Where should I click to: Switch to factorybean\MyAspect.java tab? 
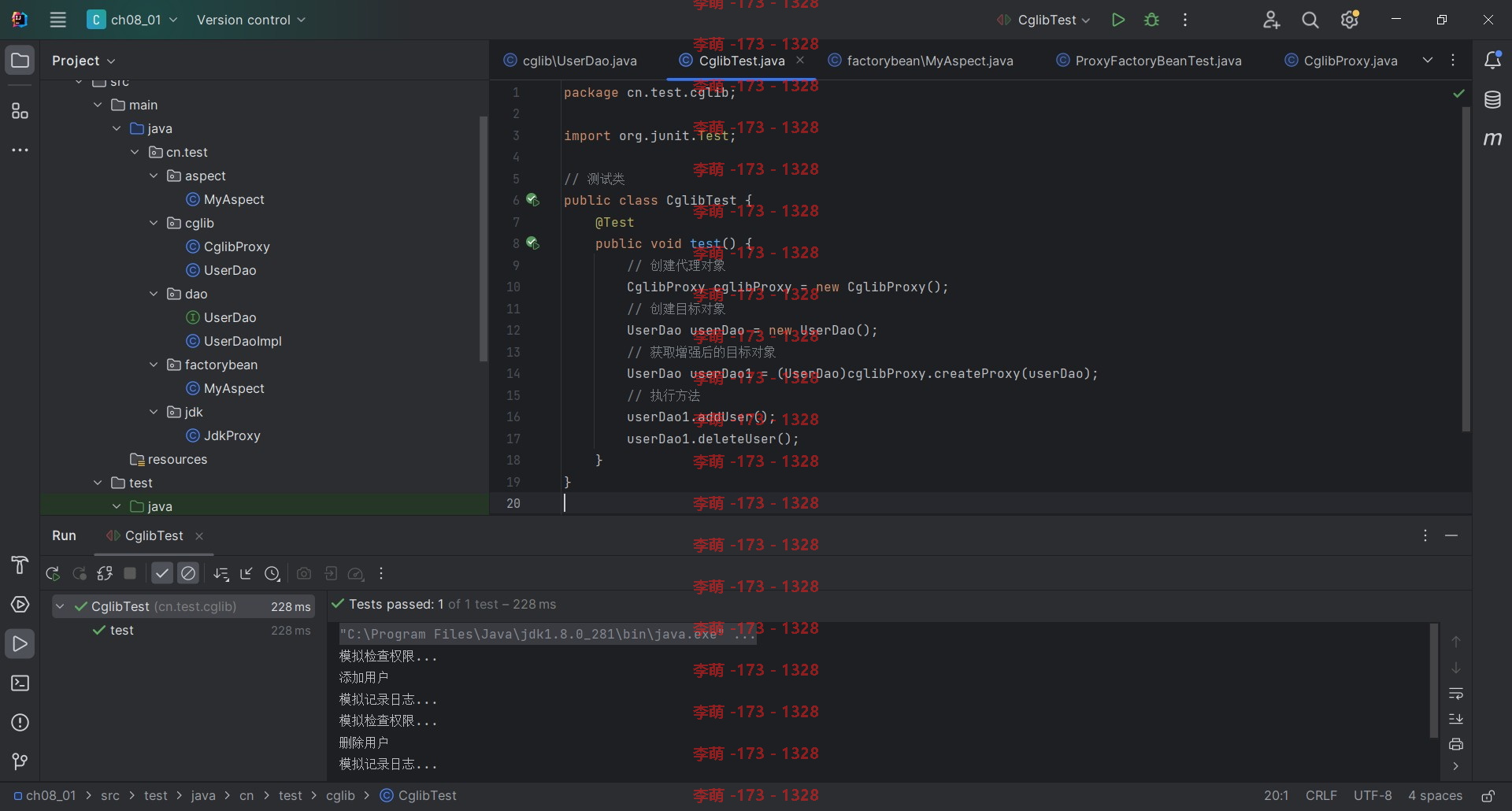(921, 61)
